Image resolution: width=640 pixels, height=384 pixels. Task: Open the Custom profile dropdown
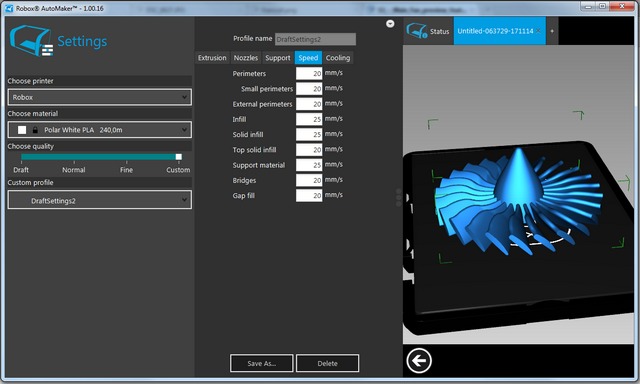coord(100,200)
